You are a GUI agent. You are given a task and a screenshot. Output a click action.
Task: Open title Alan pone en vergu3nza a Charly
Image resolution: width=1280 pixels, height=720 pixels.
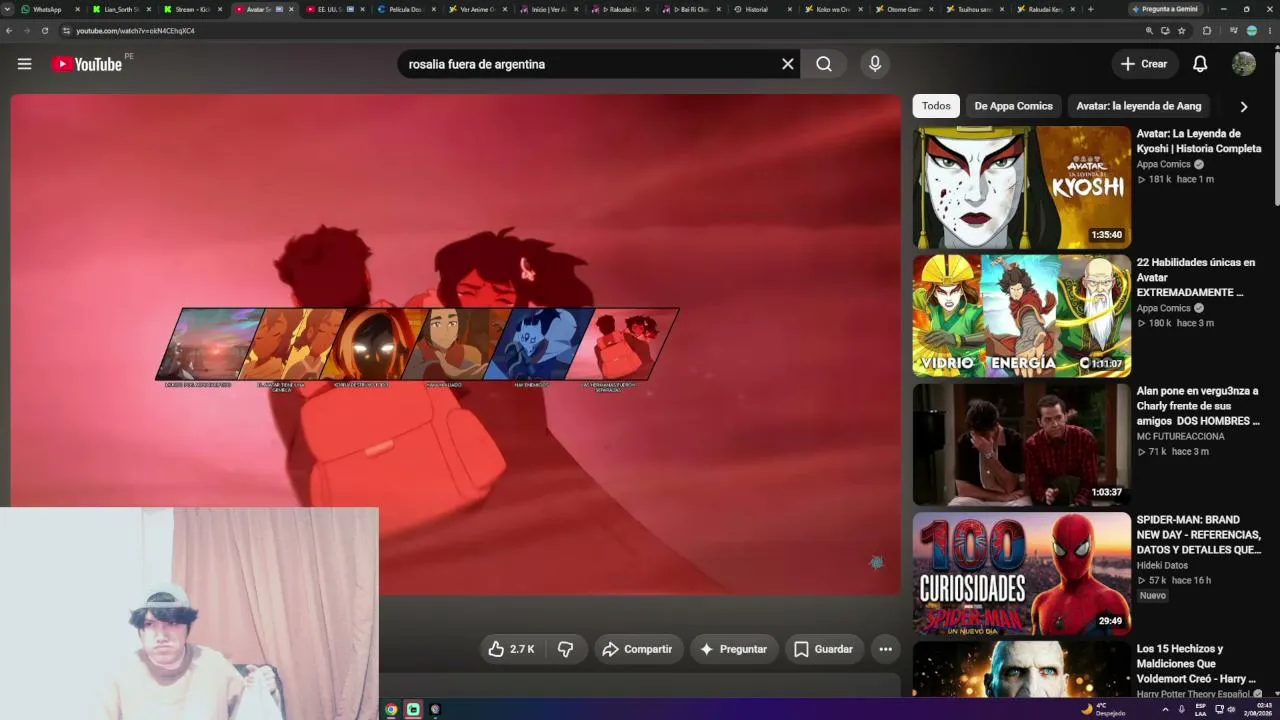1198,406
